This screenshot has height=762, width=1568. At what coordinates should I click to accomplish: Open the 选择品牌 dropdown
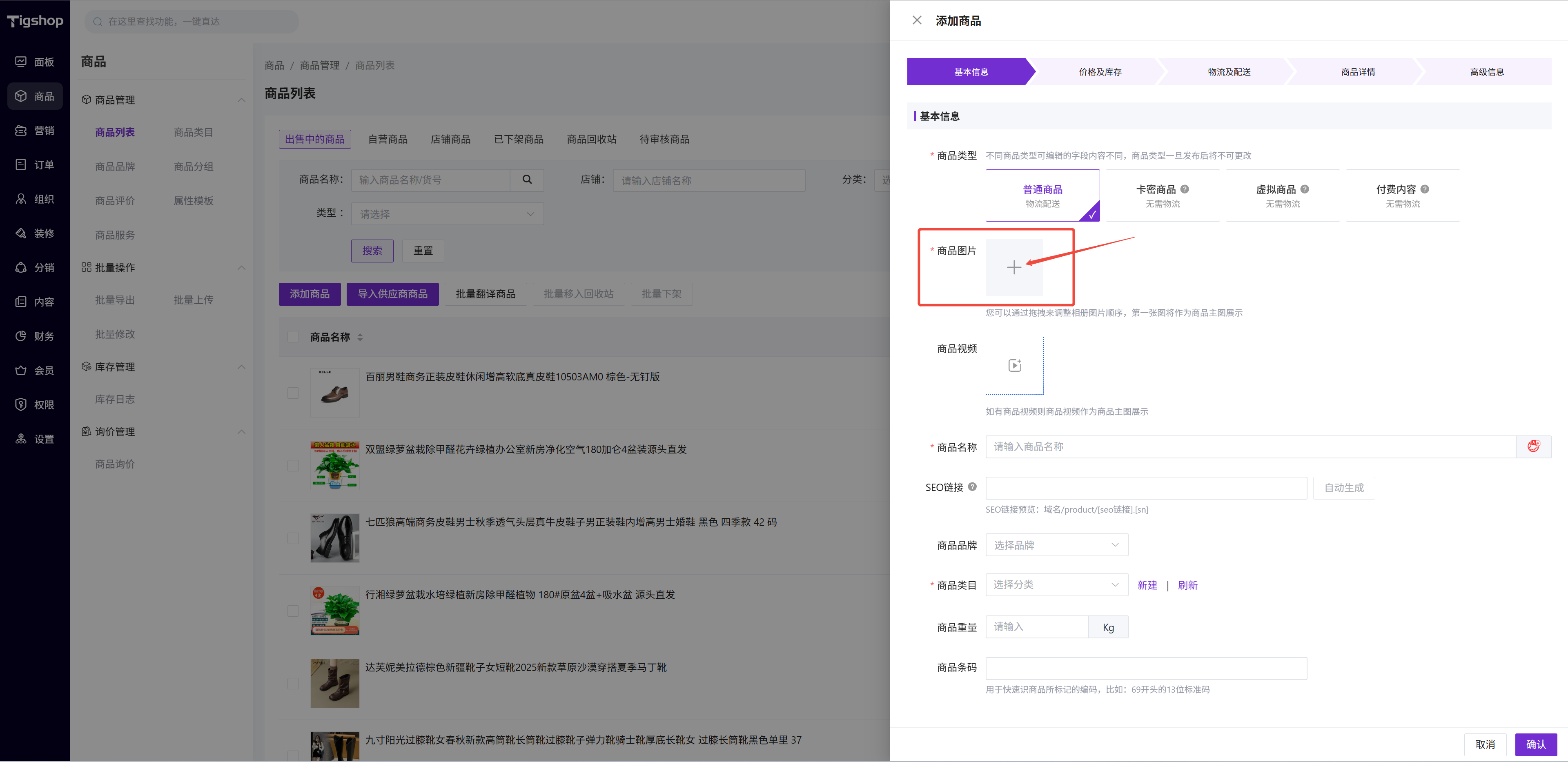pos(1056,545)
